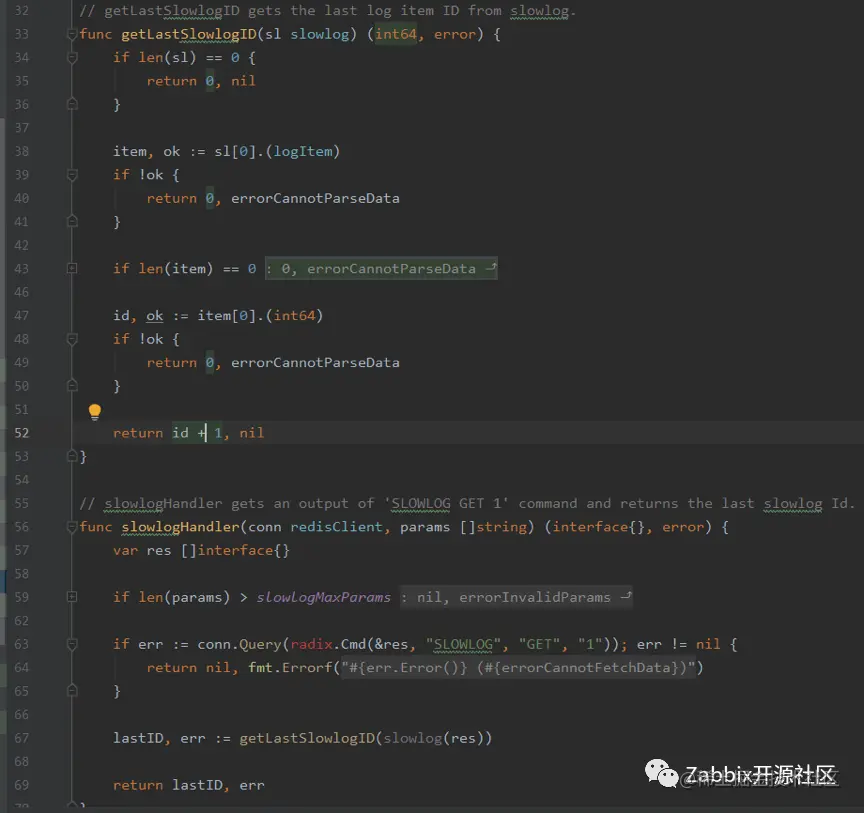Click line number 63 in the gutter
The image size is (864, 813).
point(21,644)
